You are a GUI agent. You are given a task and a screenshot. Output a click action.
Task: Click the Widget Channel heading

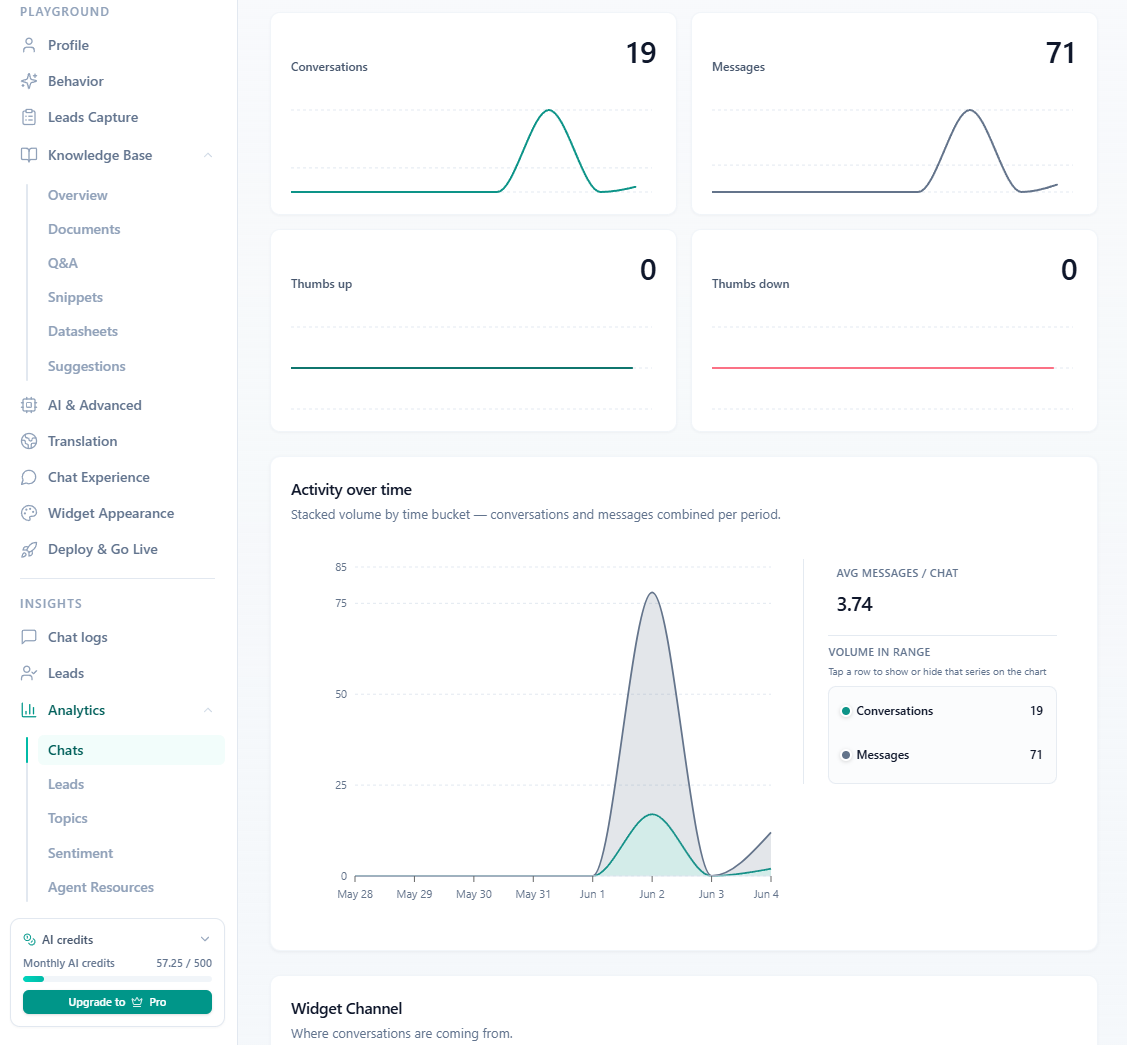tap(346, 1008)
